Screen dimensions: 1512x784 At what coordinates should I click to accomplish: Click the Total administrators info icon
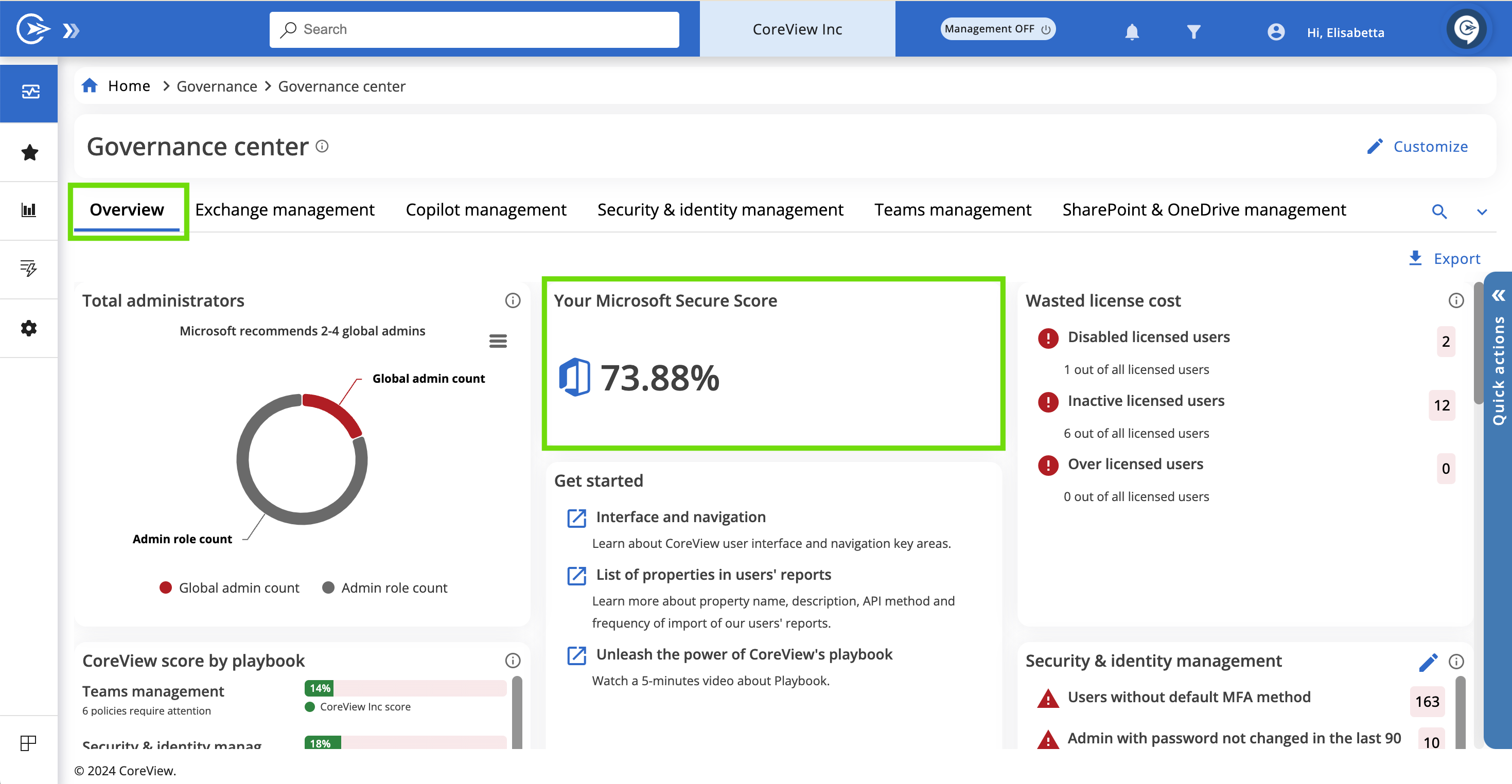tap(513, 300)
